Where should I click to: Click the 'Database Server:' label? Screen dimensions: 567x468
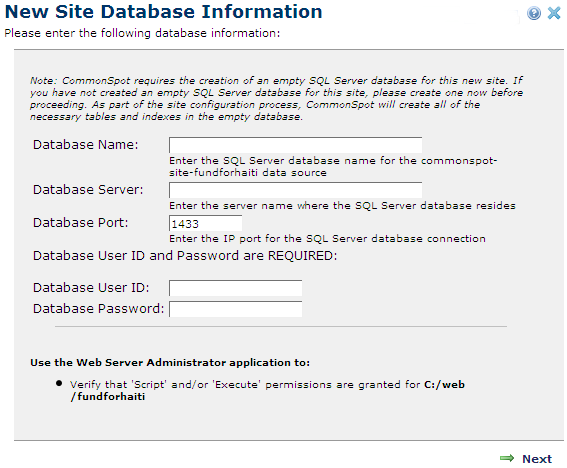[88, 190]
